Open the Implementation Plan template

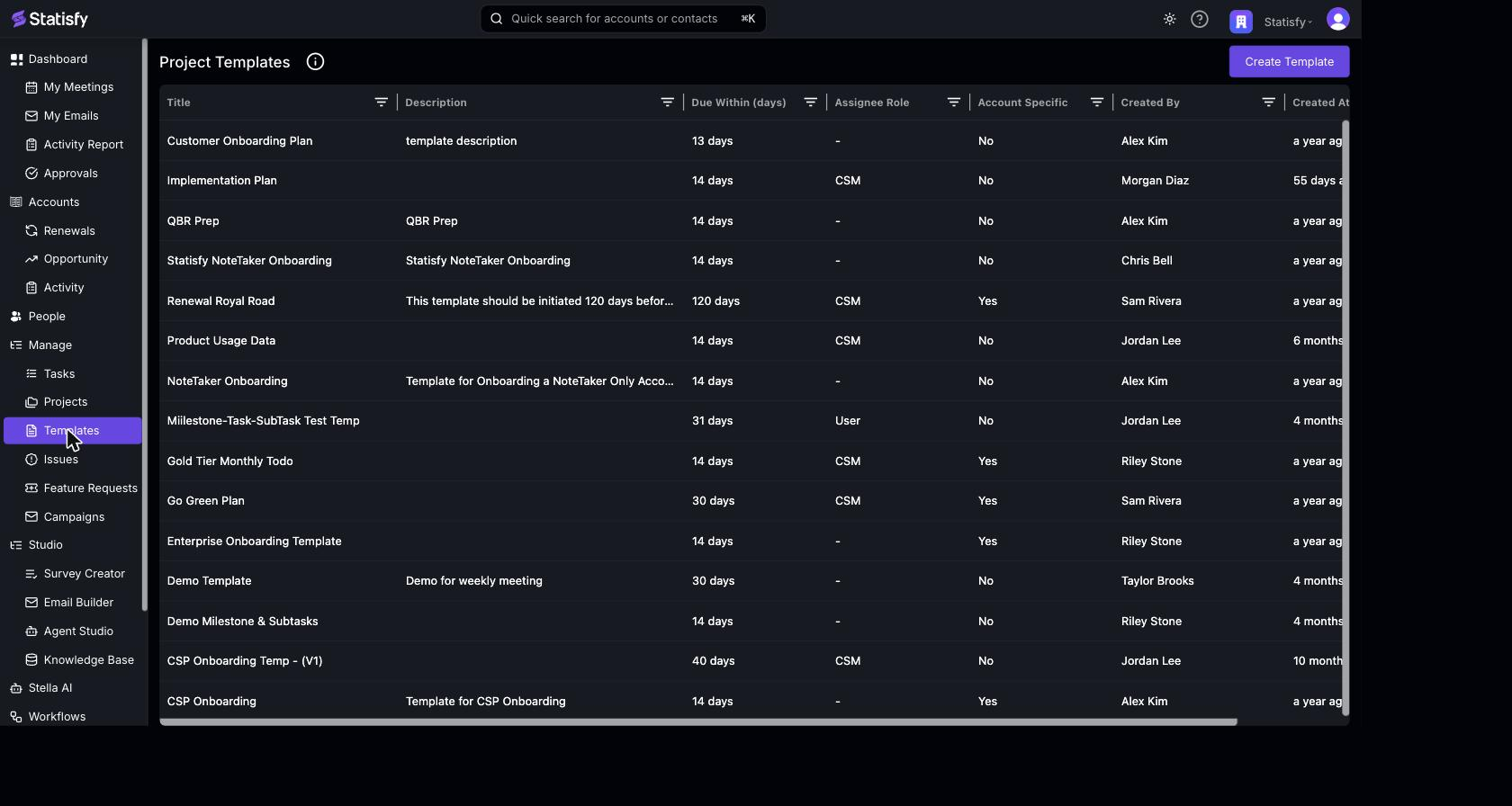[x=221, y=181]
